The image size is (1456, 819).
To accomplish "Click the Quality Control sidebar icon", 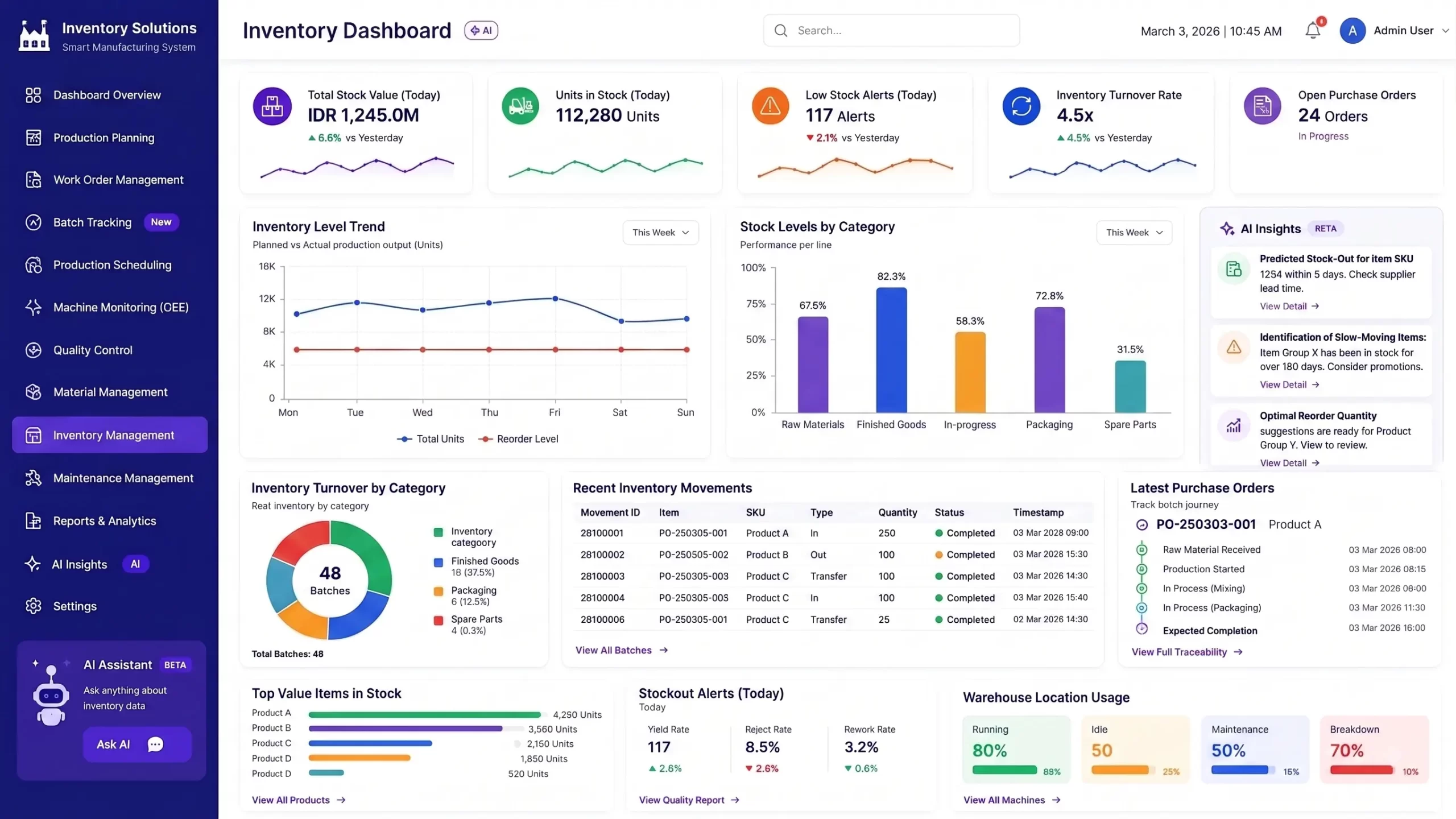I will pos(34,350).
